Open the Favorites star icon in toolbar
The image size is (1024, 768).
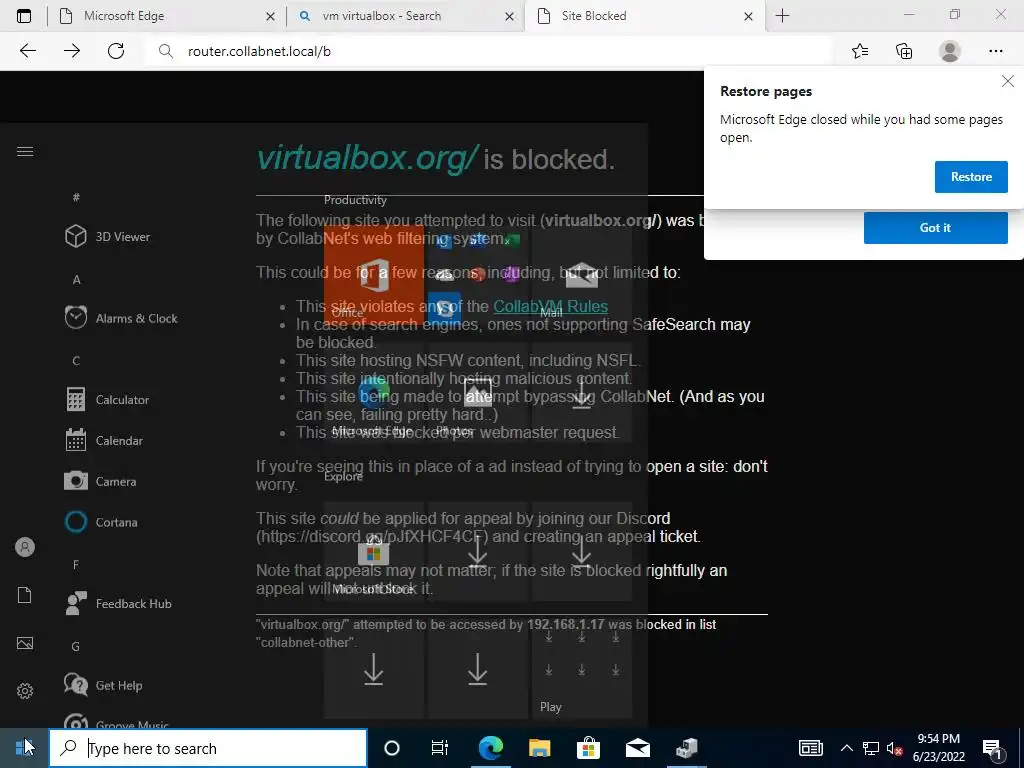coord(860,51)
